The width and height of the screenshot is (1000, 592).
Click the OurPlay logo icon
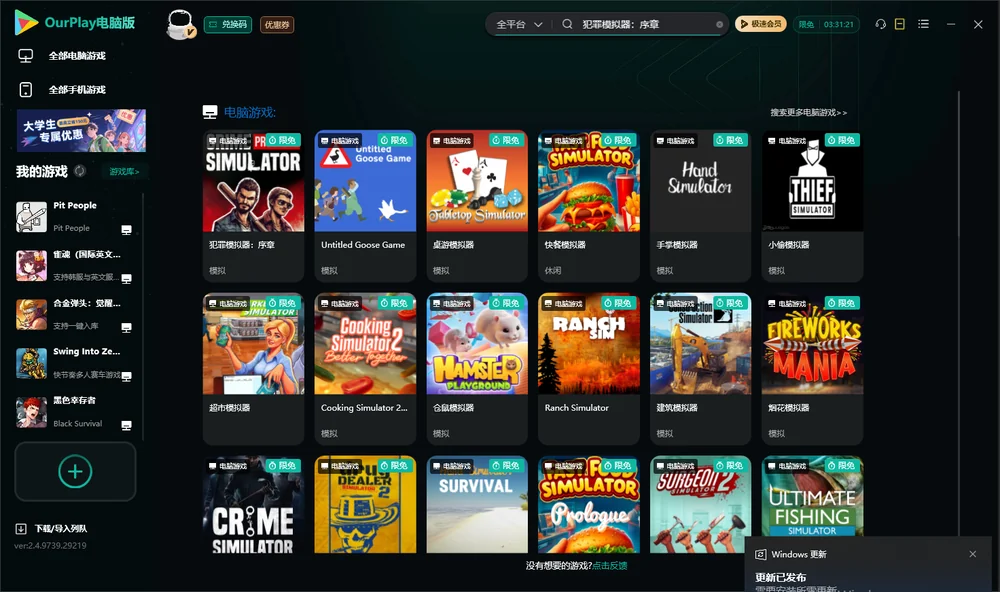(x=26, y=23)
